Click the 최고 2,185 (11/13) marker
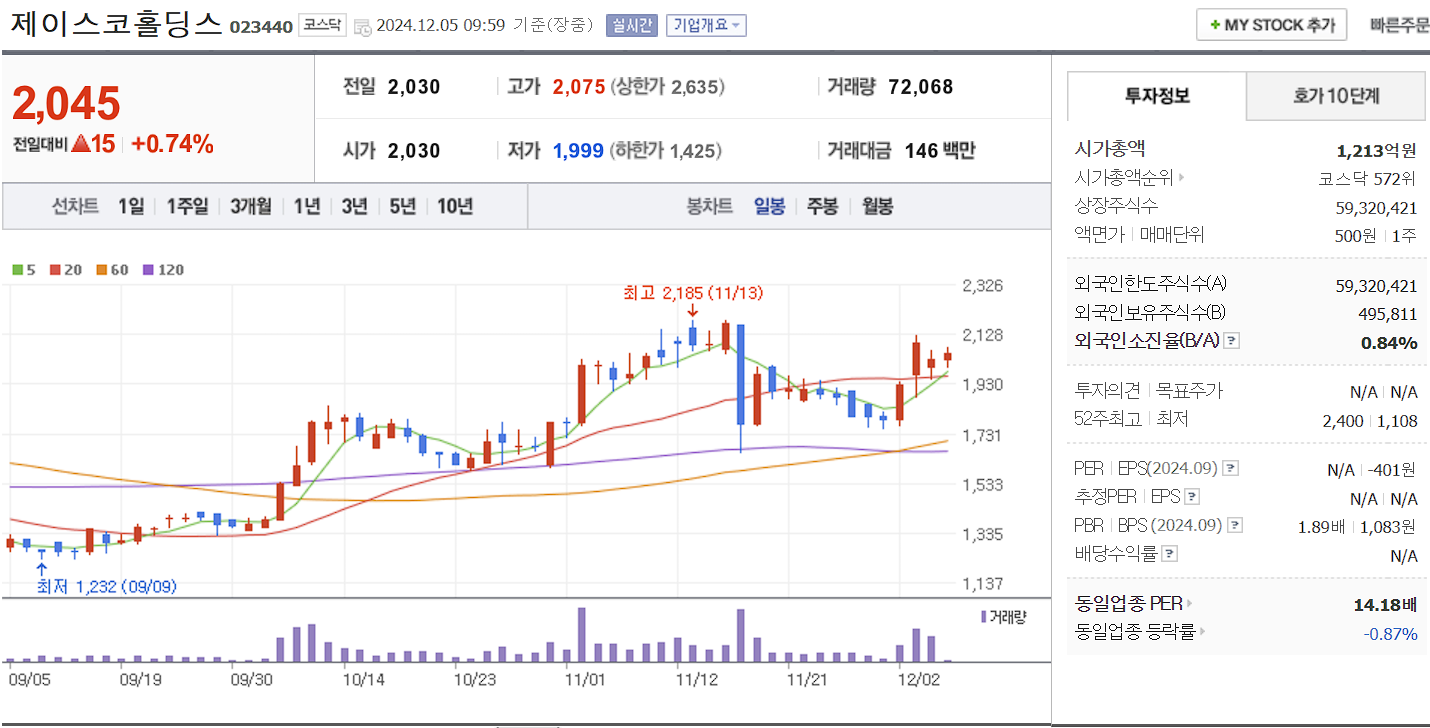The image size is (1430, 728). [x=692, y=293]
